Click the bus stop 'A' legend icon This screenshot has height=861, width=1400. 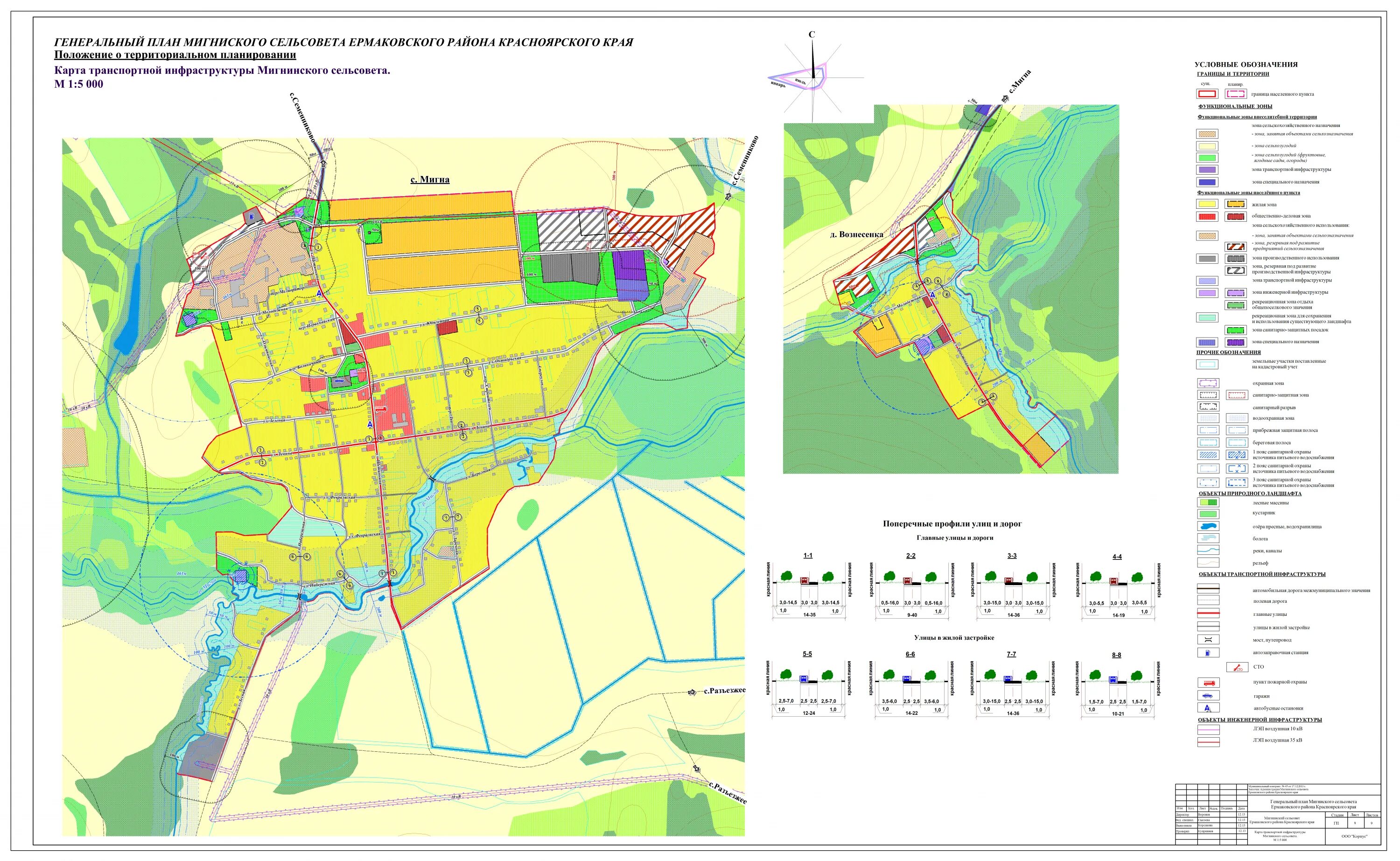[x=1208, y=709]
